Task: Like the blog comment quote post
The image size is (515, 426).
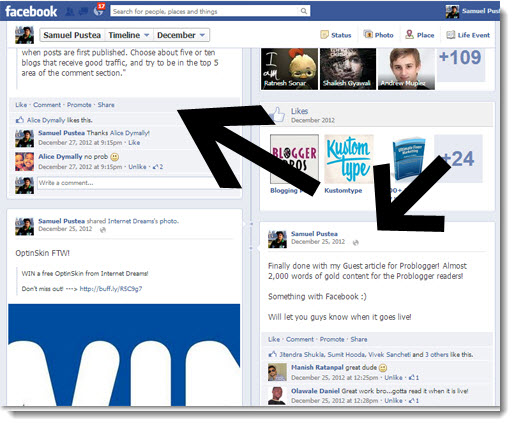Action: 21,105
